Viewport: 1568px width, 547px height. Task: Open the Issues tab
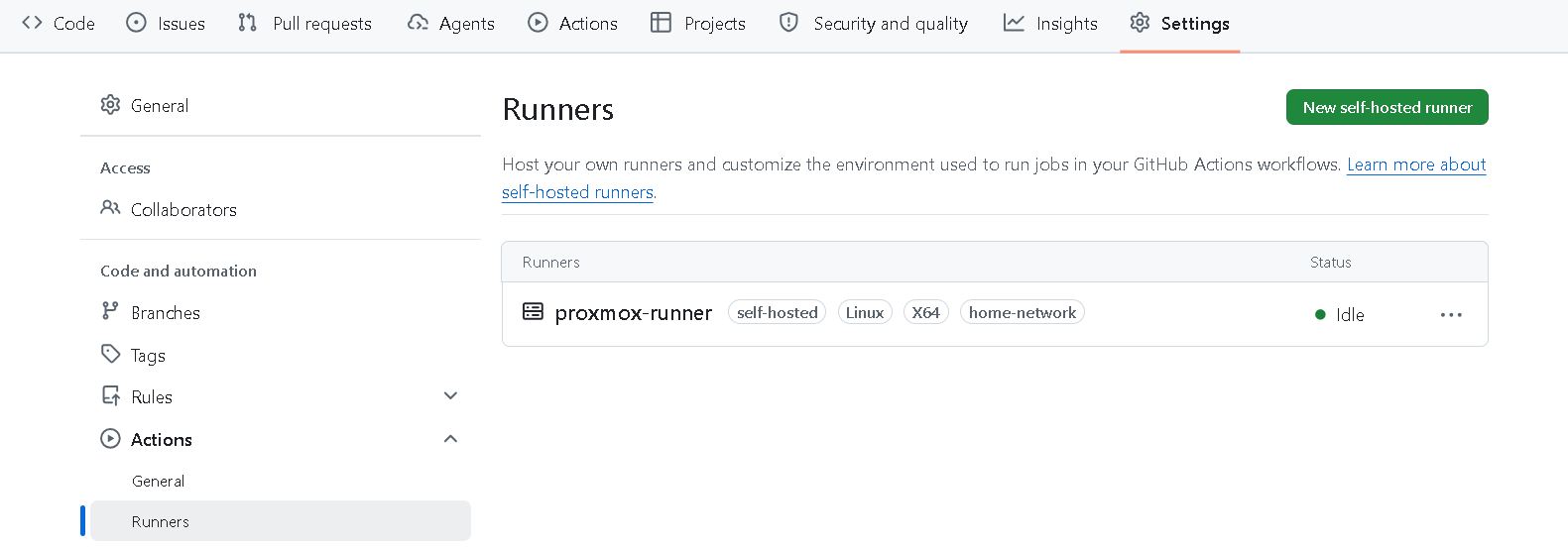coord(166,23)
